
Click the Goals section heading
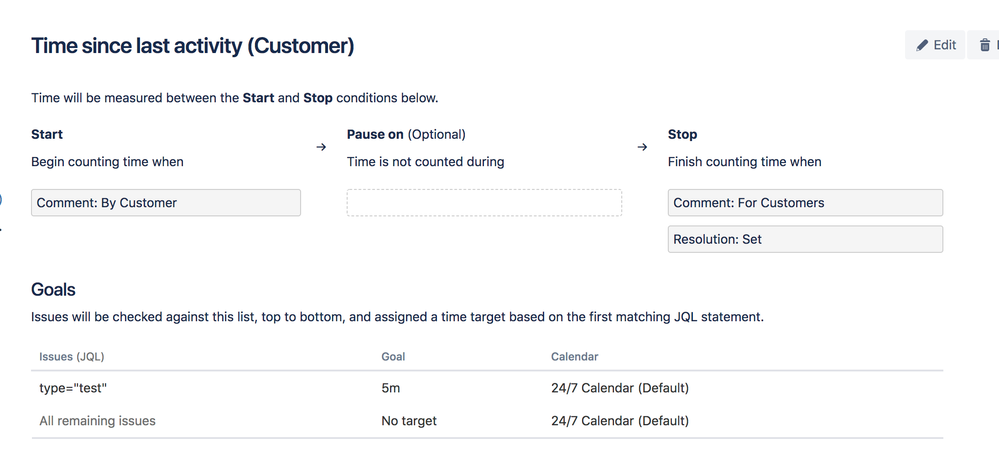tap(53, 290)
